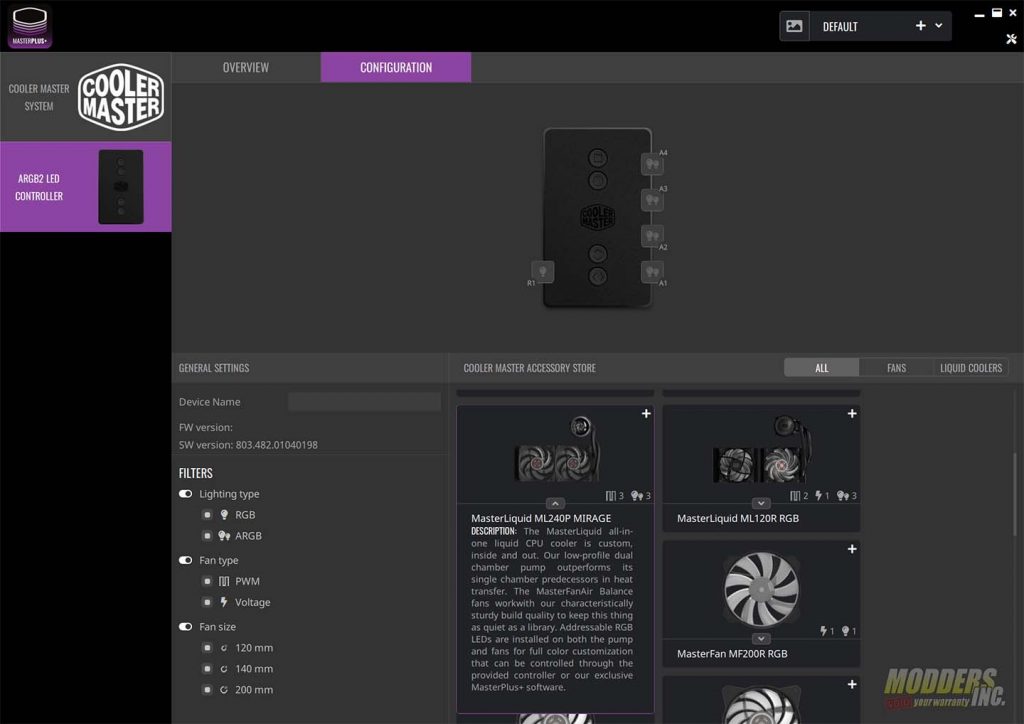
Task: Click the MasterLiquid ML120R RGB title
Action: coord(737,518)
